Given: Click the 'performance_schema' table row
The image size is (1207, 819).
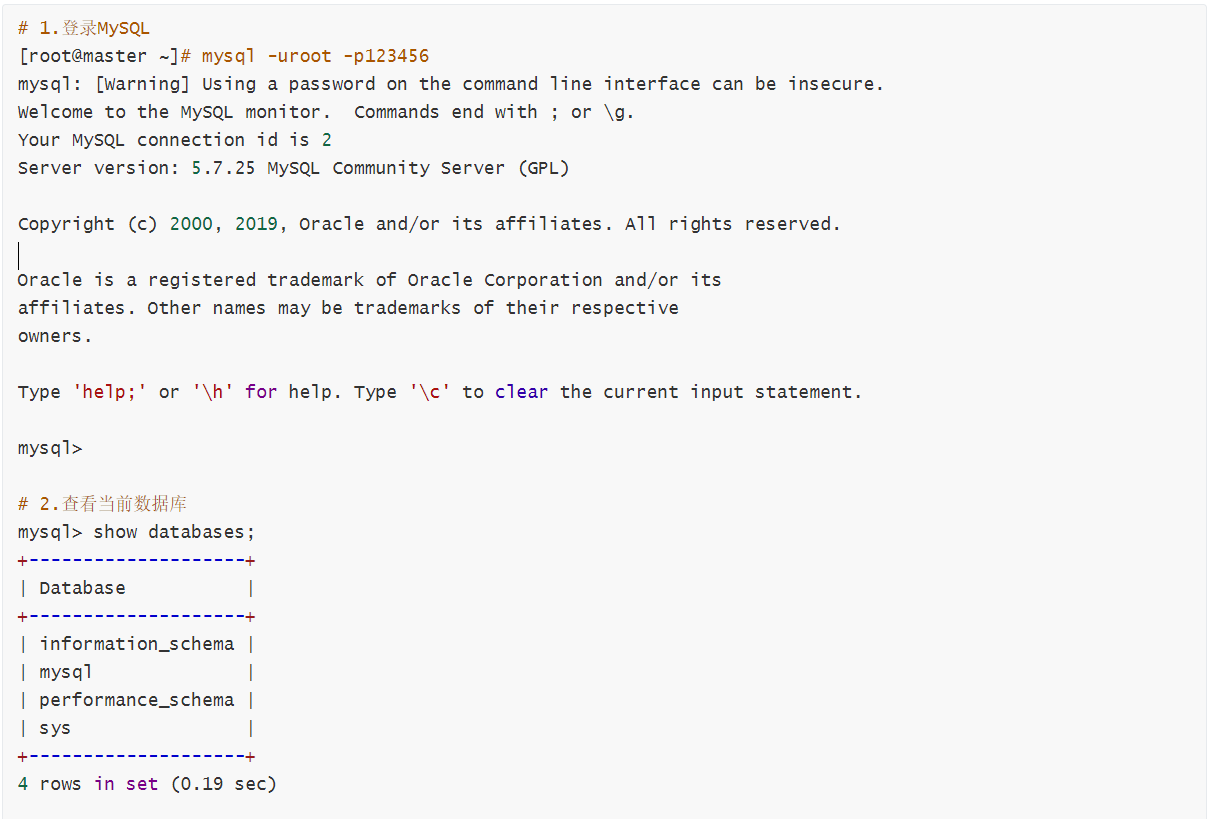Looking at the screenshot, I should click(136, 700).
